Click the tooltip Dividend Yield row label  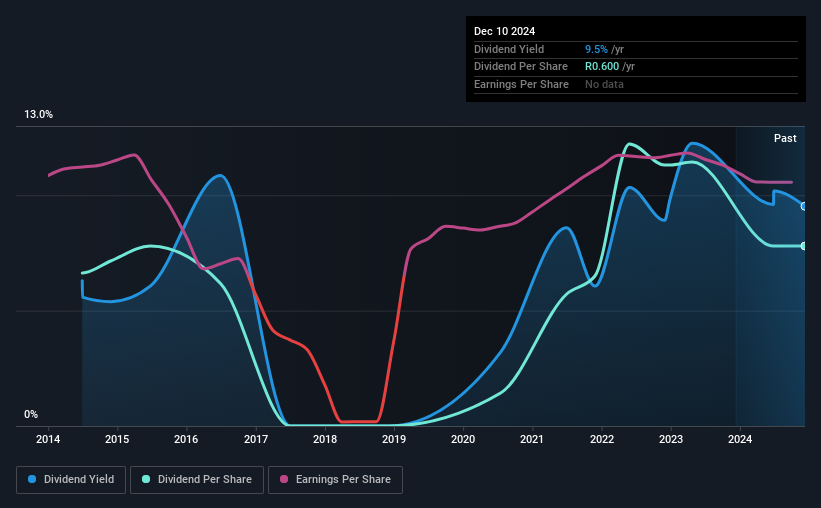pos(509,49)
